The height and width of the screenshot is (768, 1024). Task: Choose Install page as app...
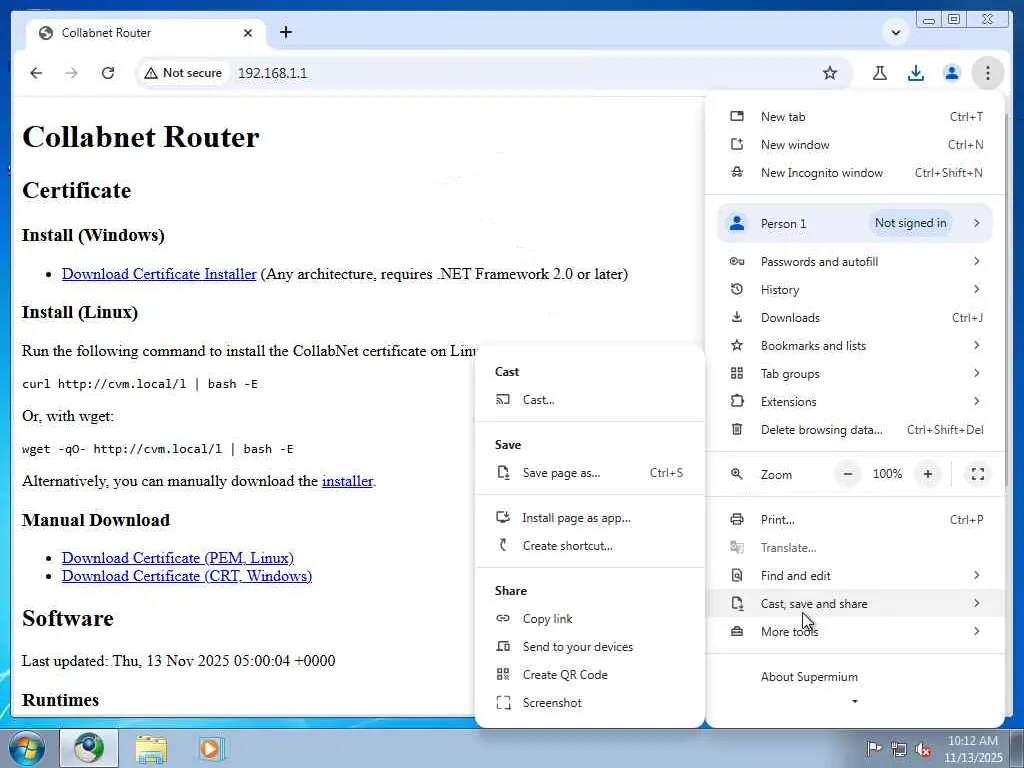tap(590, 518)
